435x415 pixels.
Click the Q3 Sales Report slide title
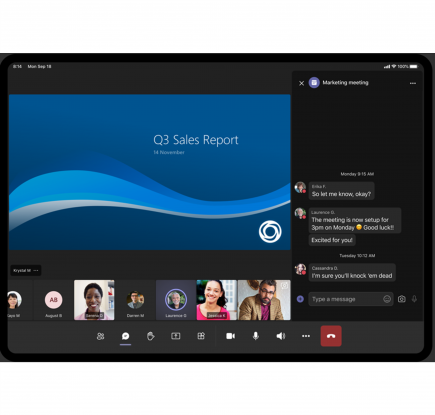coord(196,140)
